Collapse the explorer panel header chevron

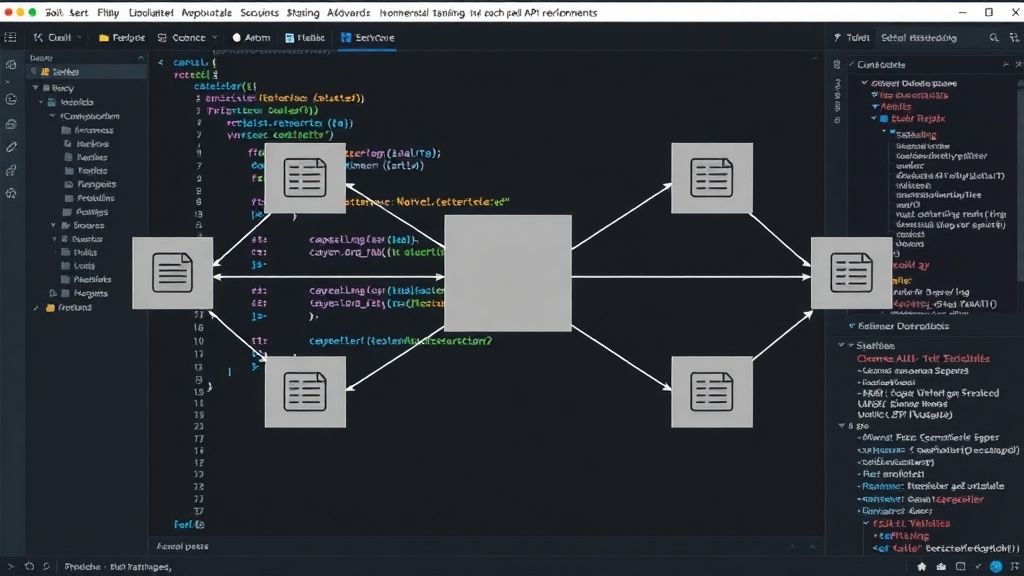pyautogui.click(x=140, y=58)
